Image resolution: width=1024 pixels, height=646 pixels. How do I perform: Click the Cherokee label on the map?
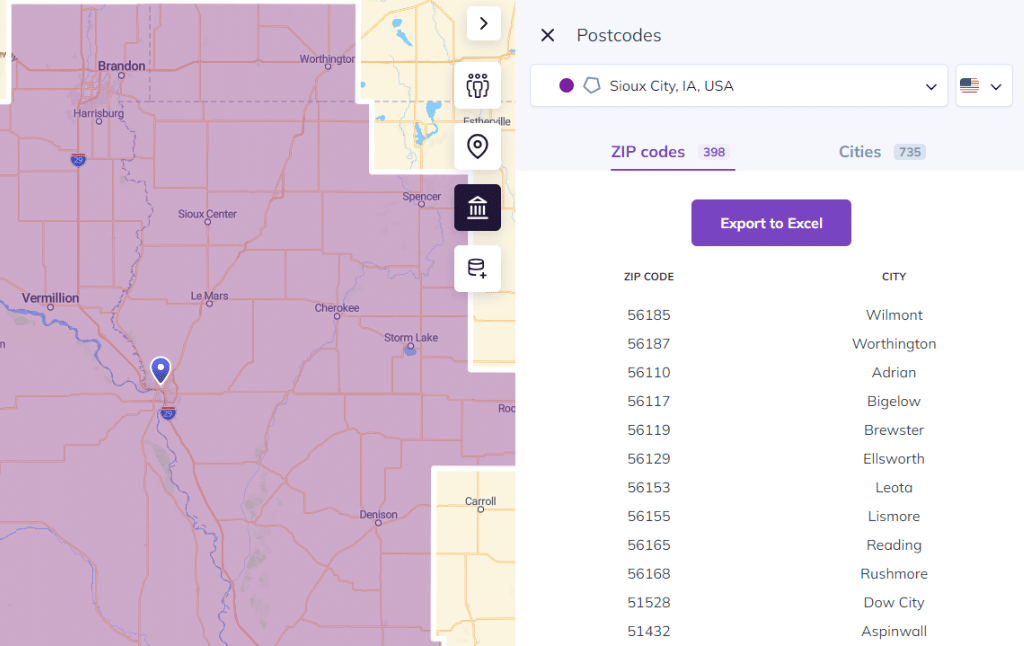pos(337,308)
